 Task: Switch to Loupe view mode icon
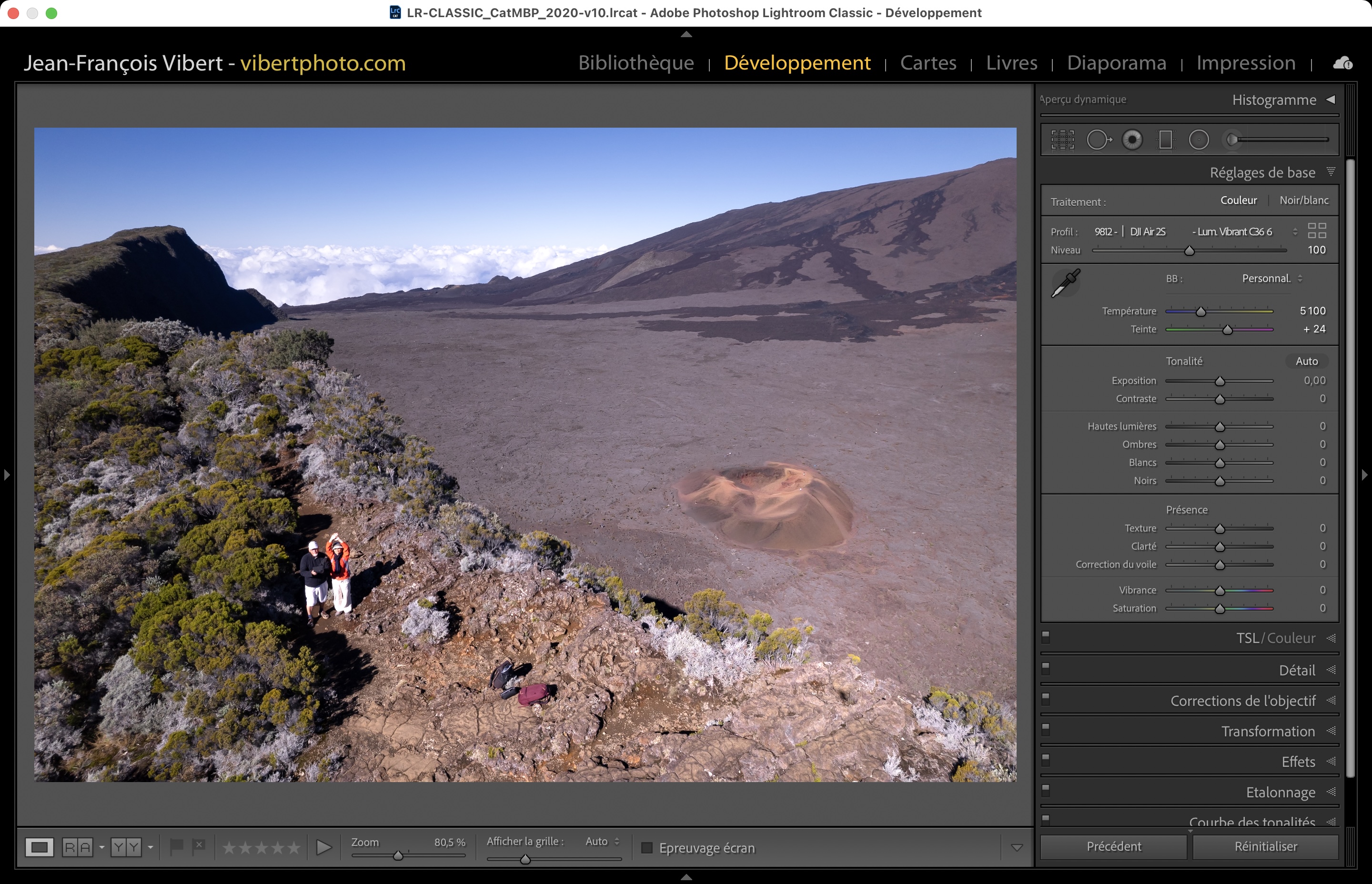[x=39, y=847]
